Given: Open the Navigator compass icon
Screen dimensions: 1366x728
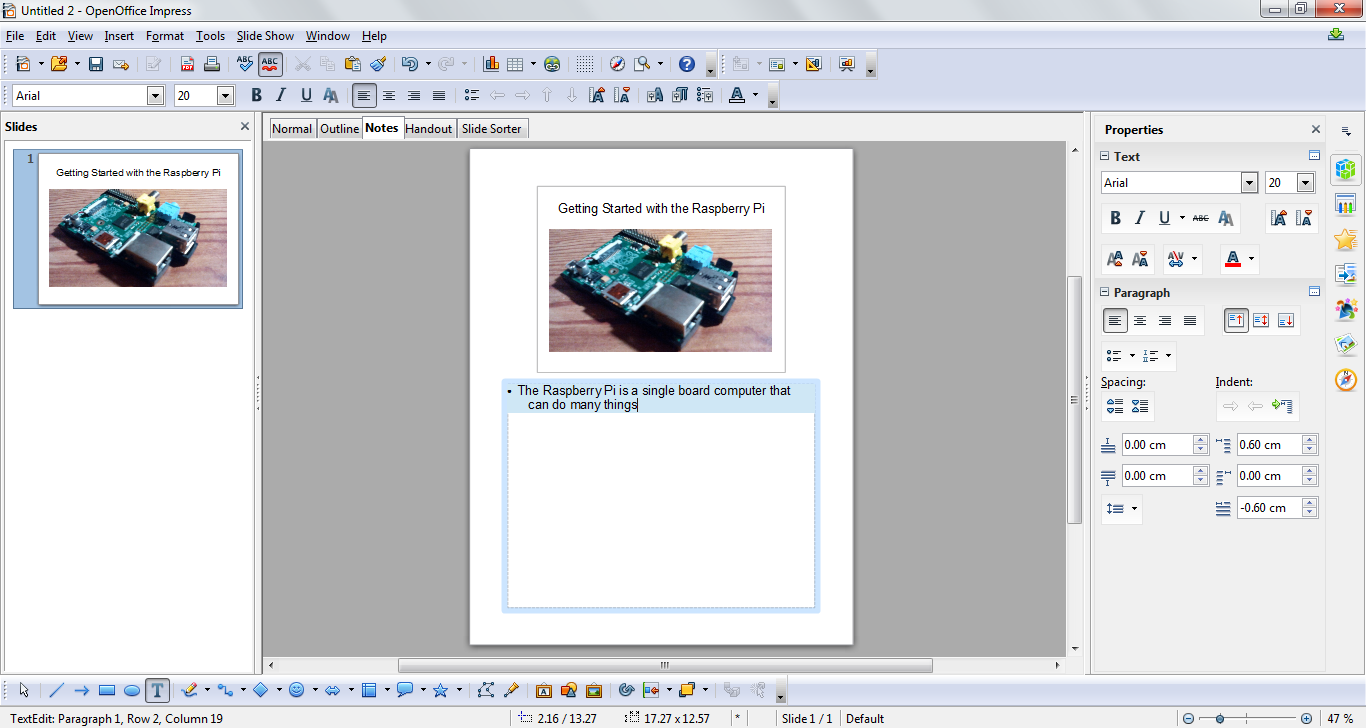Looking at the screenshot, I should pos(617,64).
